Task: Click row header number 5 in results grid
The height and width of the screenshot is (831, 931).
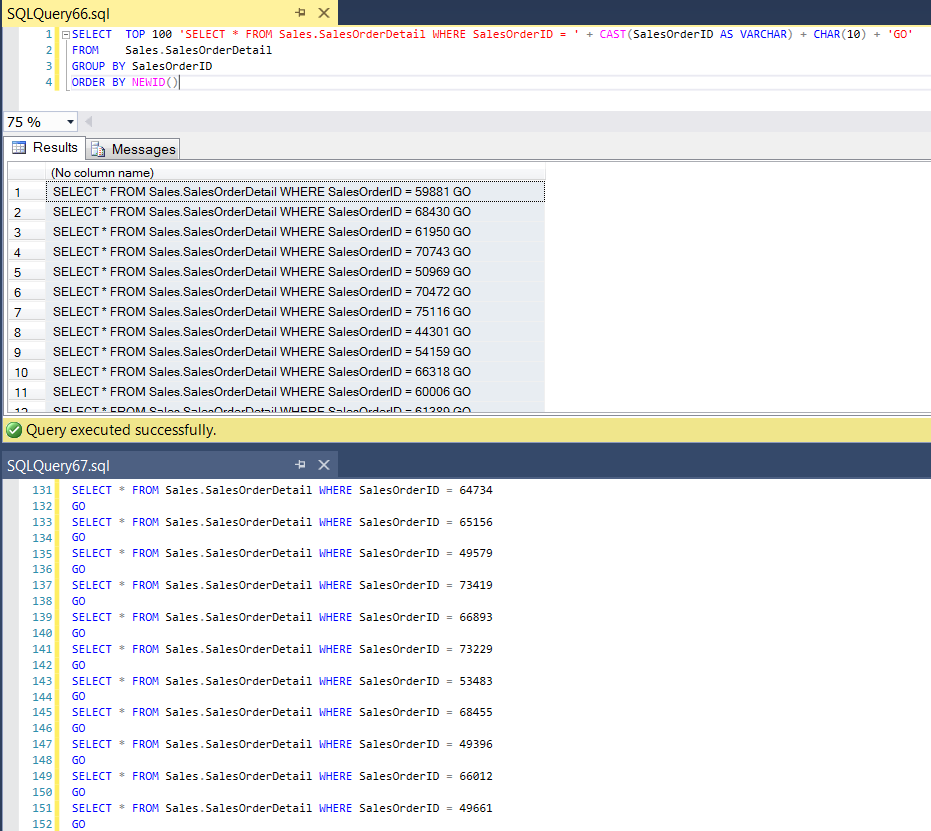Action: point(27,272)
